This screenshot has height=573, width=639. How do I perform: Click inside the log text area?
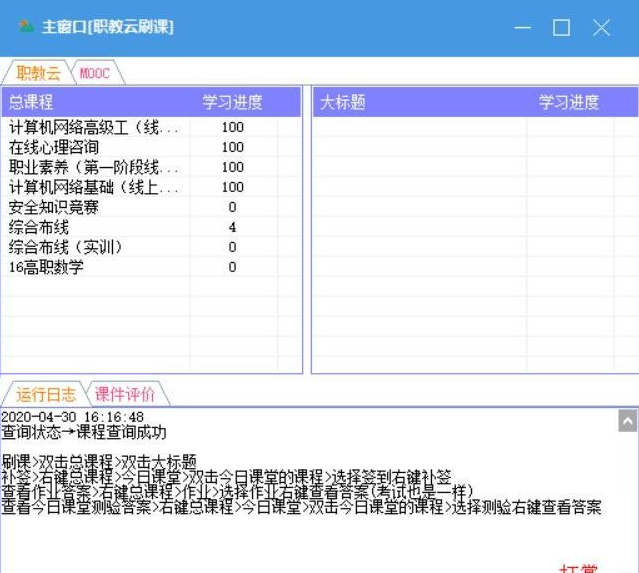309,489
